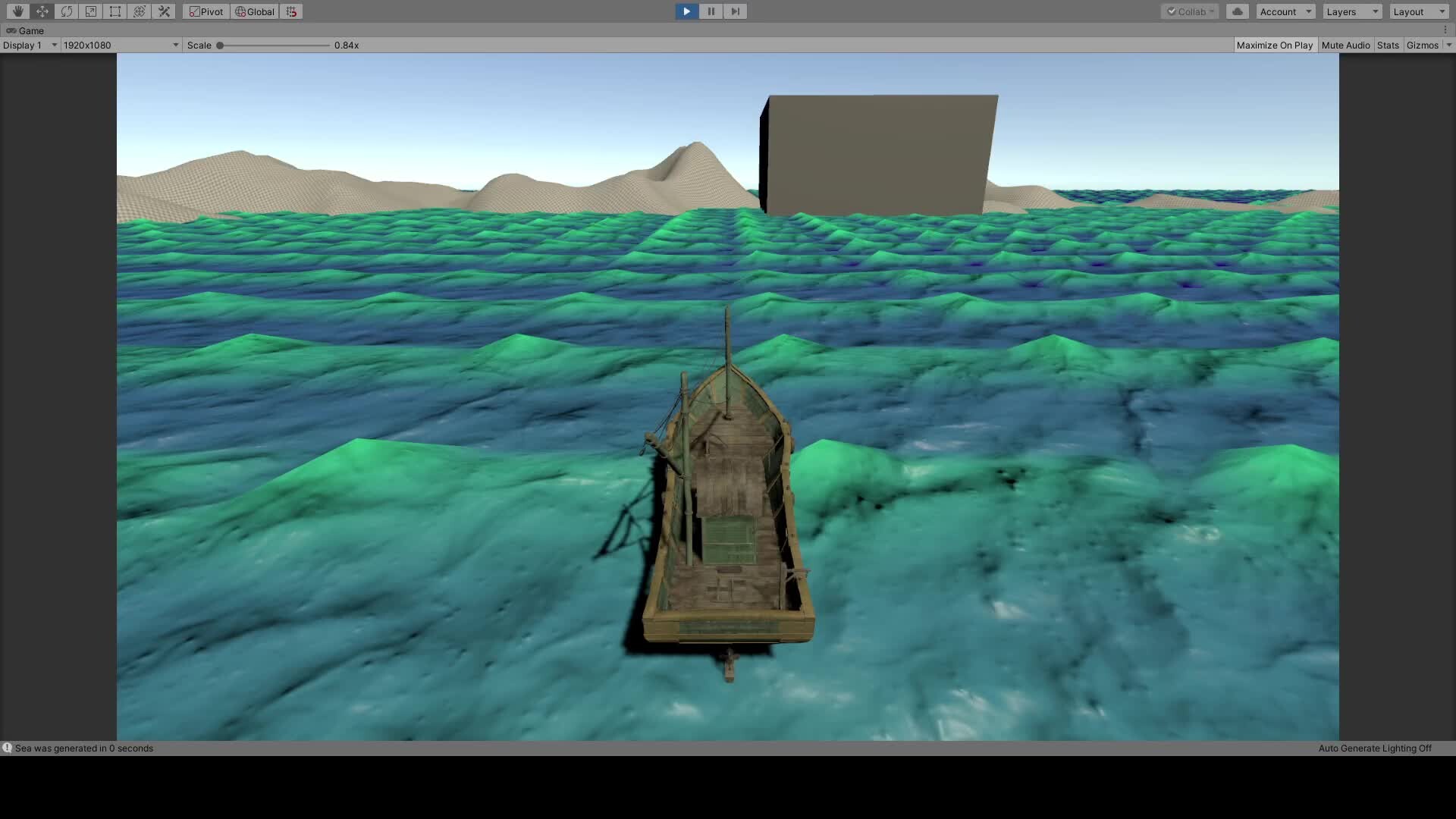1456x819 pixels.
Task: Open the Layers dropdown
Action: pyautogui.click(x=1351, y=11)
